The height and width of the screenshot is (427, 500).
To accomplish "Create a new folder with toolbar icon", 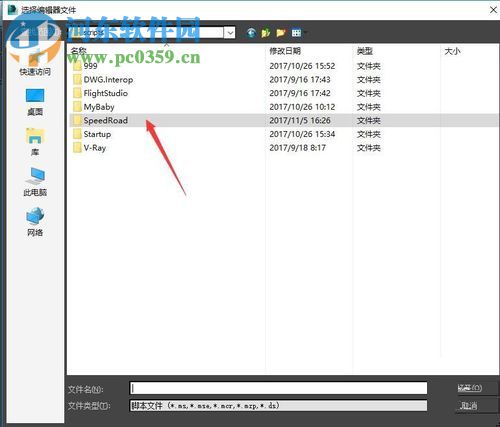I will [x=281, y=33].
